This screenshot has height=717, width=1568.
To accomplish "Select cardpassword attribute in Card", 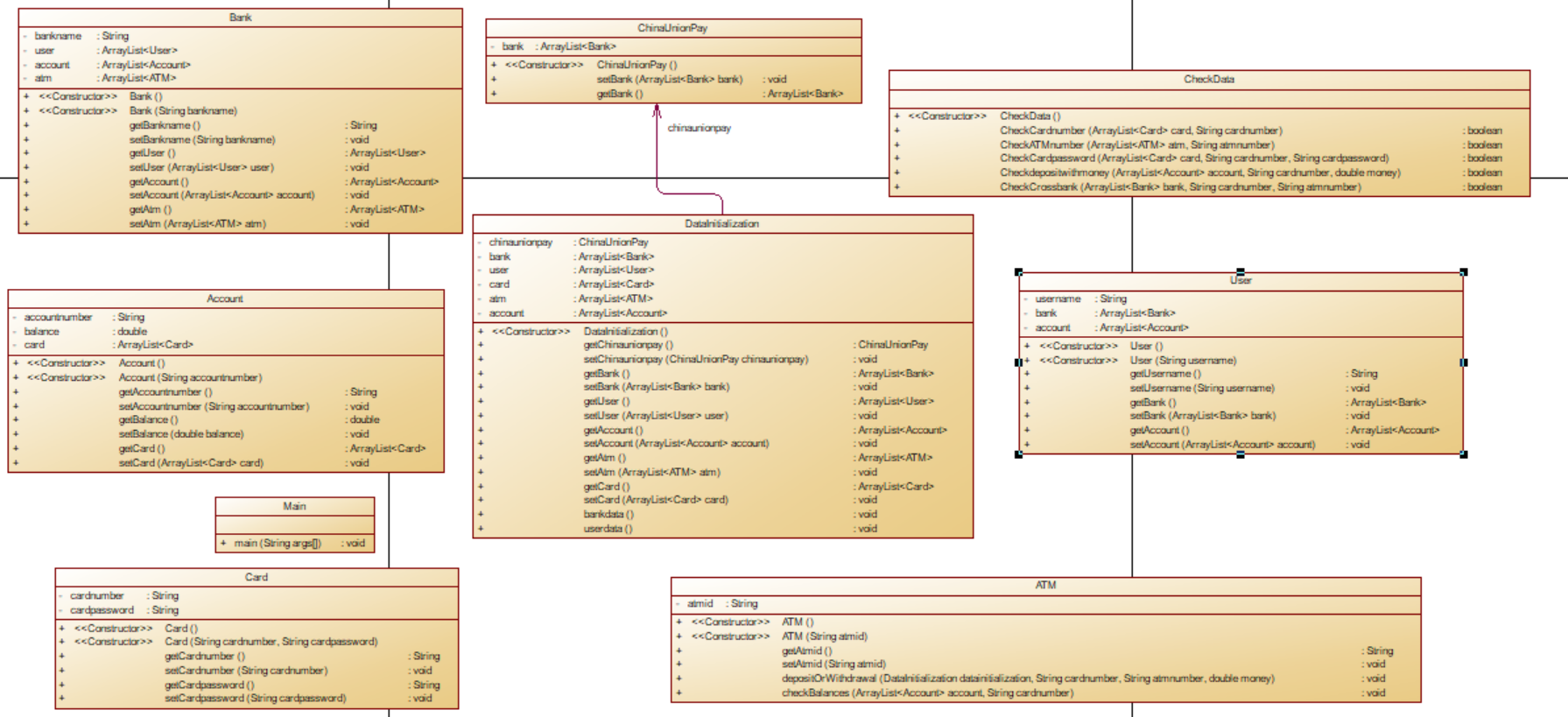I will [x=102, y=609].
